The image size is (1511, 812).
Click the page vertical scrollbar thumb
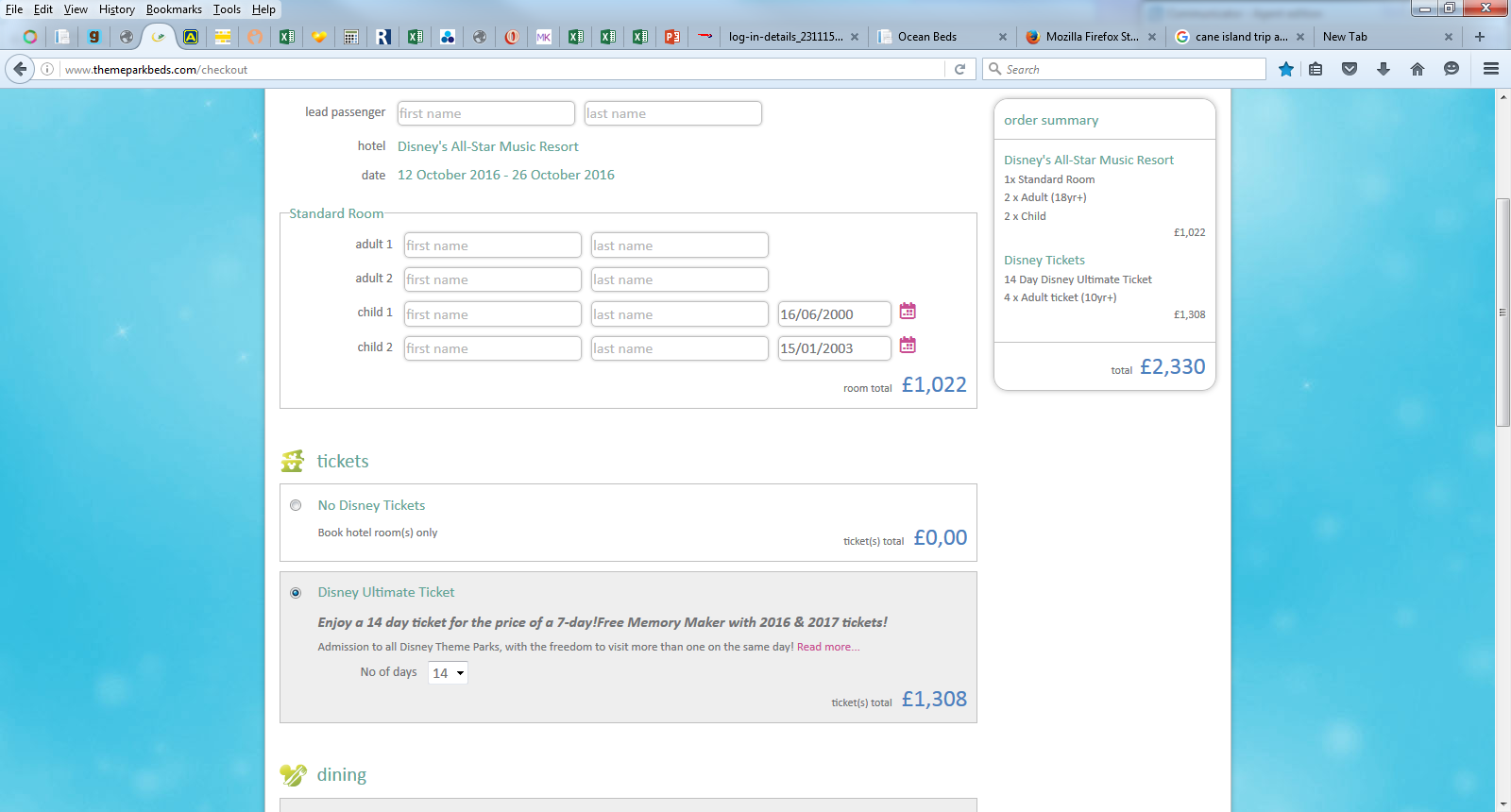pos(1503,313)
